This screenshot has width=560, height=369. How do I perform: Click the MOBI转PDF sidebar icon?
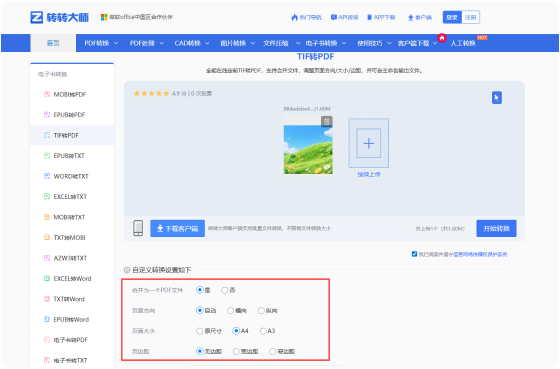click(47, 94)
